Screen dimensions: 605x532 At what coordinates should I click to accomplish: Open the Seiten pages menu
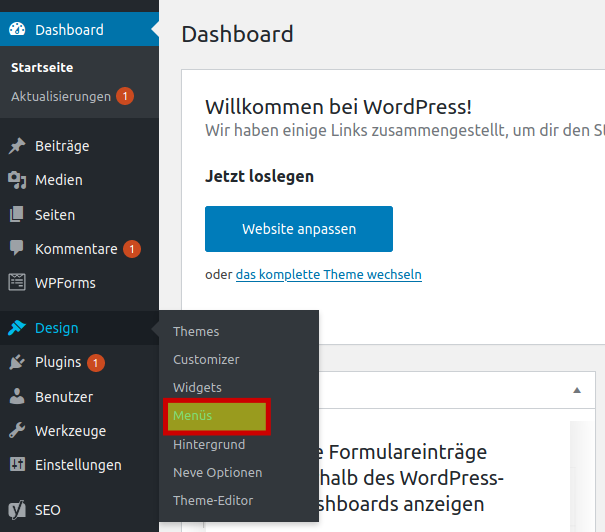click(x=79, y=214)
